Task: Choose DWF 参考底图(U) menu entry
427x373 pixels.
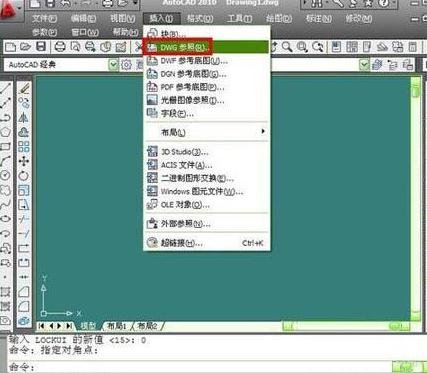Action: (207, 61)
